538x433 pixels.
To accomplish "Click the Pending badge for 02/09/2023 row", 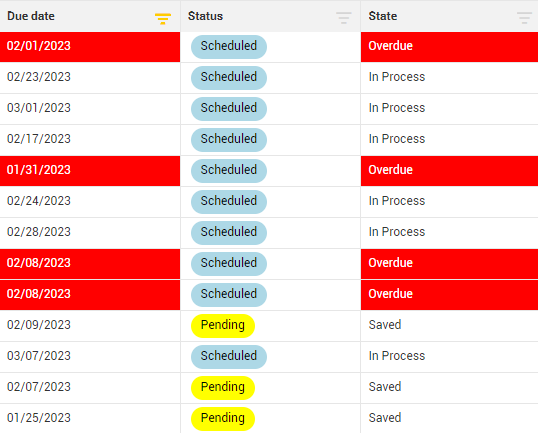I will (x=223, y=326).
